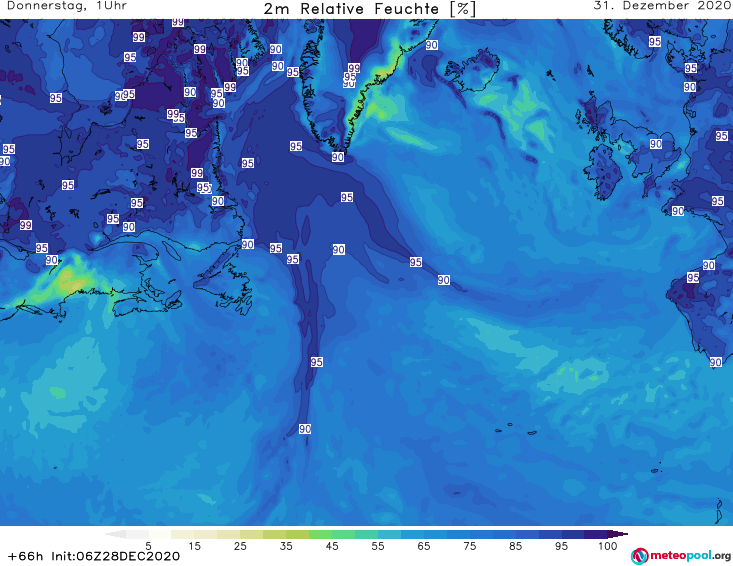Click legend tick label '35'
Image resolution: width=733 pixels, height=566 pixels.
pos(286,546)
